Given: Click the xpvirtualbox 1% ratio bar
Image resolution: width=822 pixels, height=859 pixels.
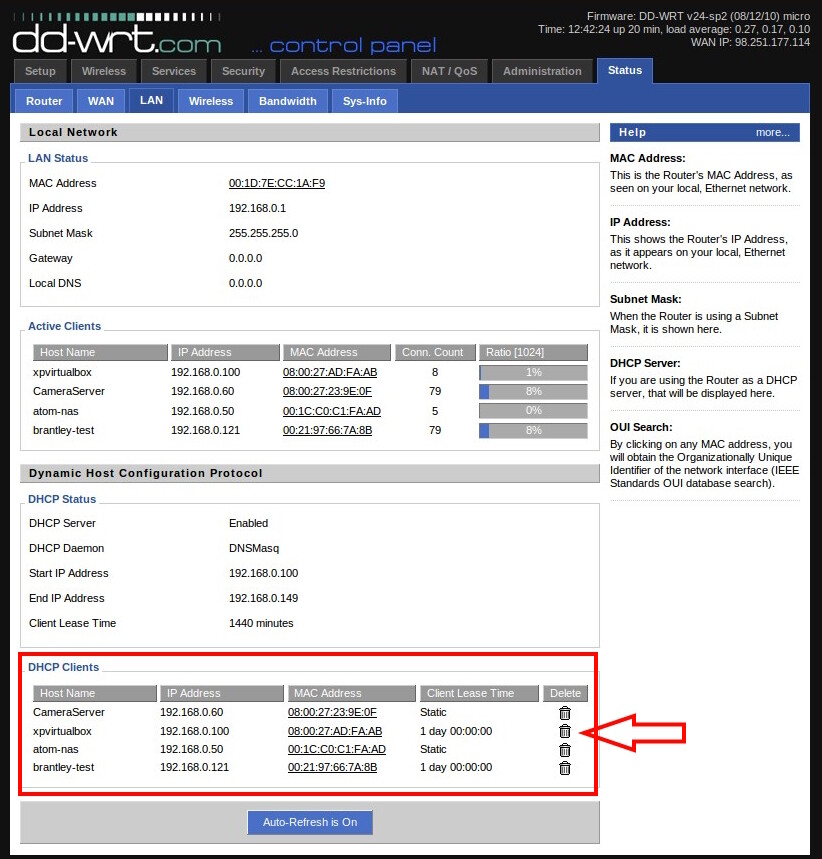Looking at the screenshot, I should (x=533, y=373).
